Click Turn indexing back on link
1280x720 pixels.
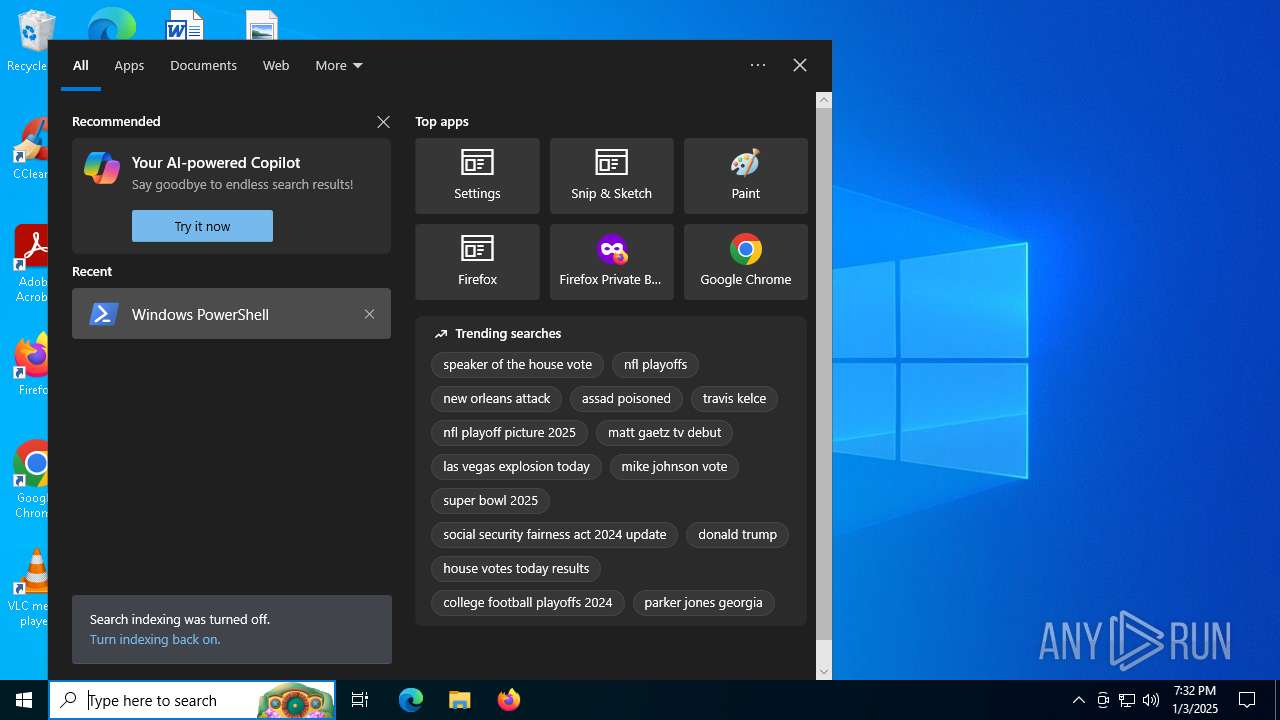click(x=155, y=639)
